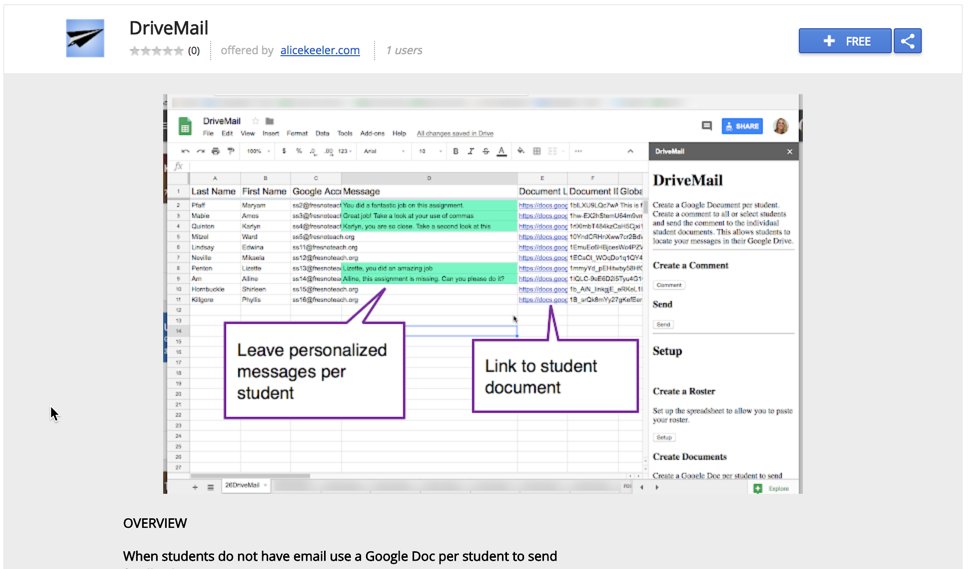Select the Paint format roller icon
Screen dimensions: 969x569
click(231, 151)
